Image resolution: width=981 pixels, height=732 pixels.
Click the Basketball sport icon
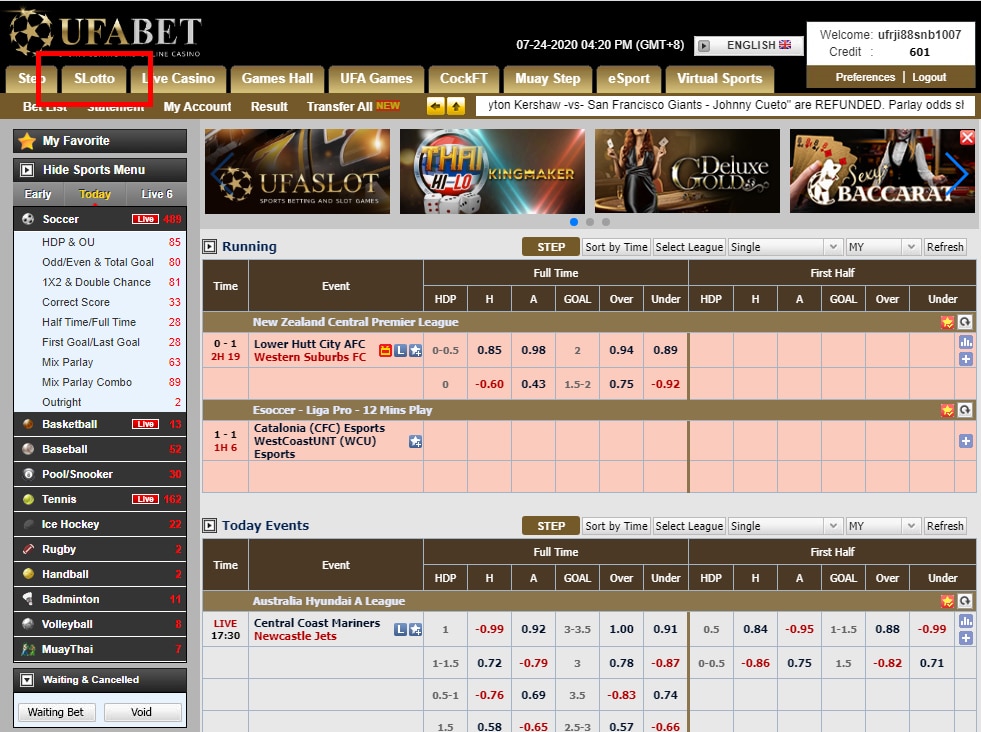28,424
